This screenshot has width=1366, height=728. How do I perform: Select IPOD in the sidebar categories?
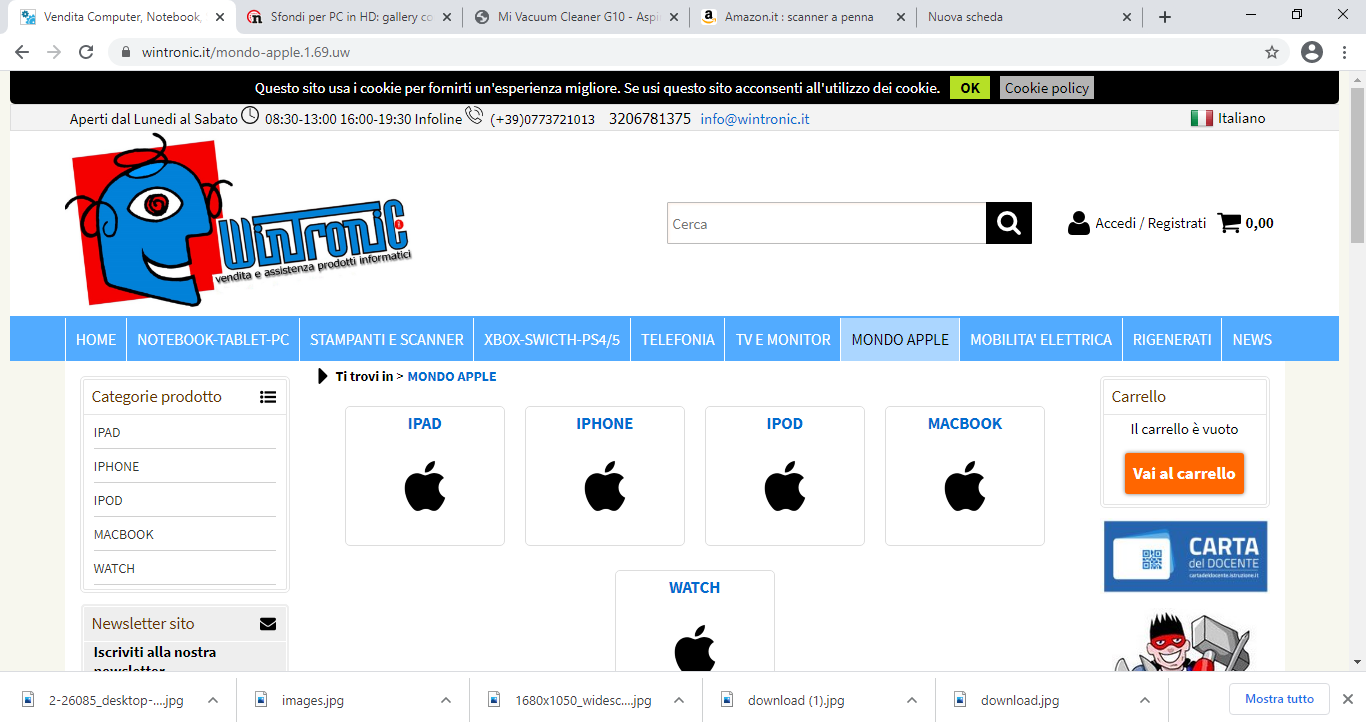(x=108, y=500)
